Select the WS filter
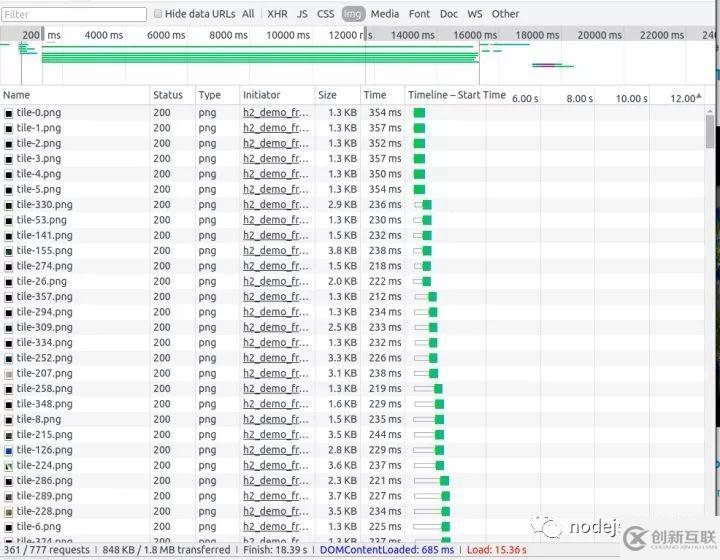720x560 pixels. coord(475,14)
